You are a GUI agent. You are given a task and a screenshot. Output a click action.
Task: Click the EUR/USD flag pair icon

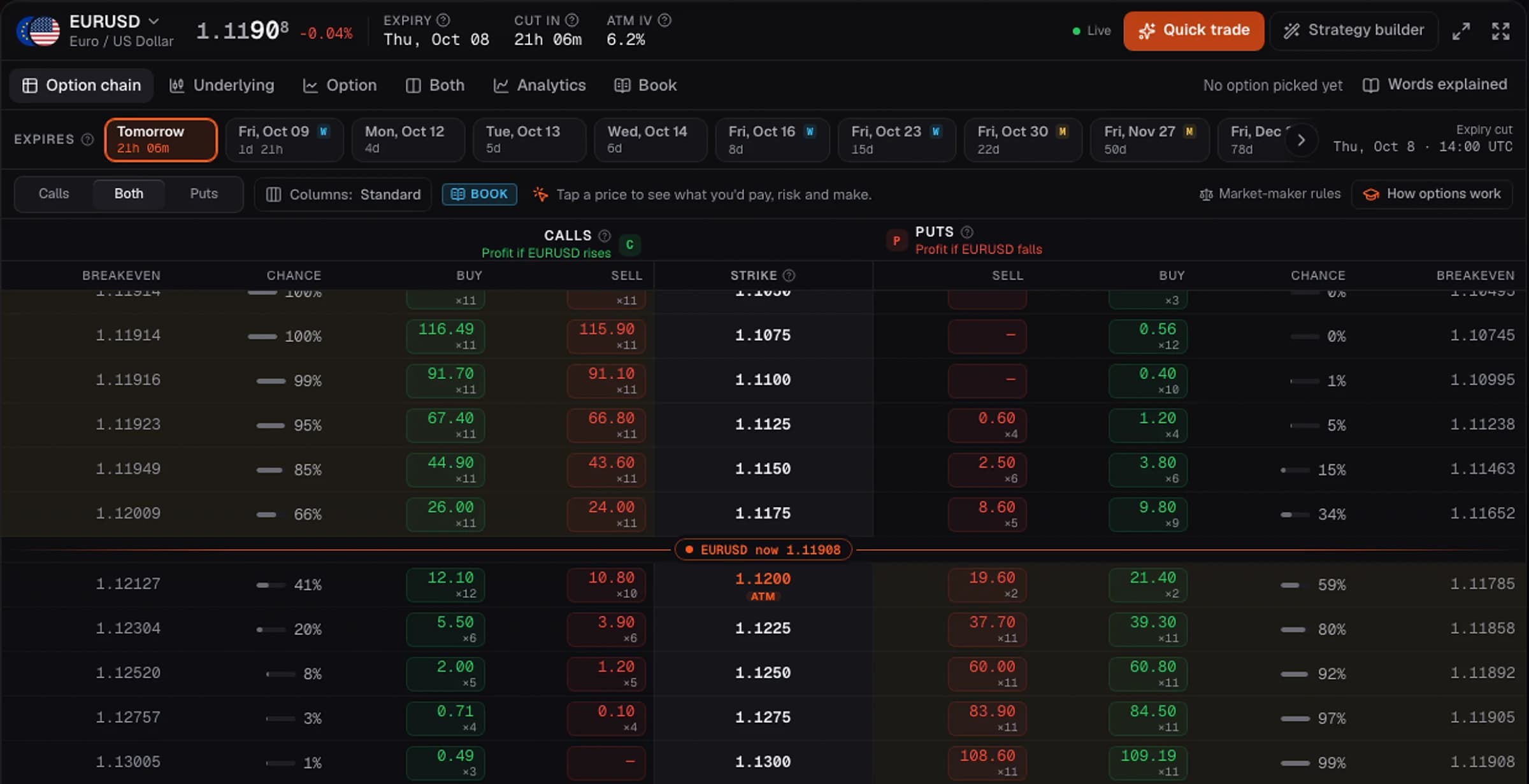(39, 31)
